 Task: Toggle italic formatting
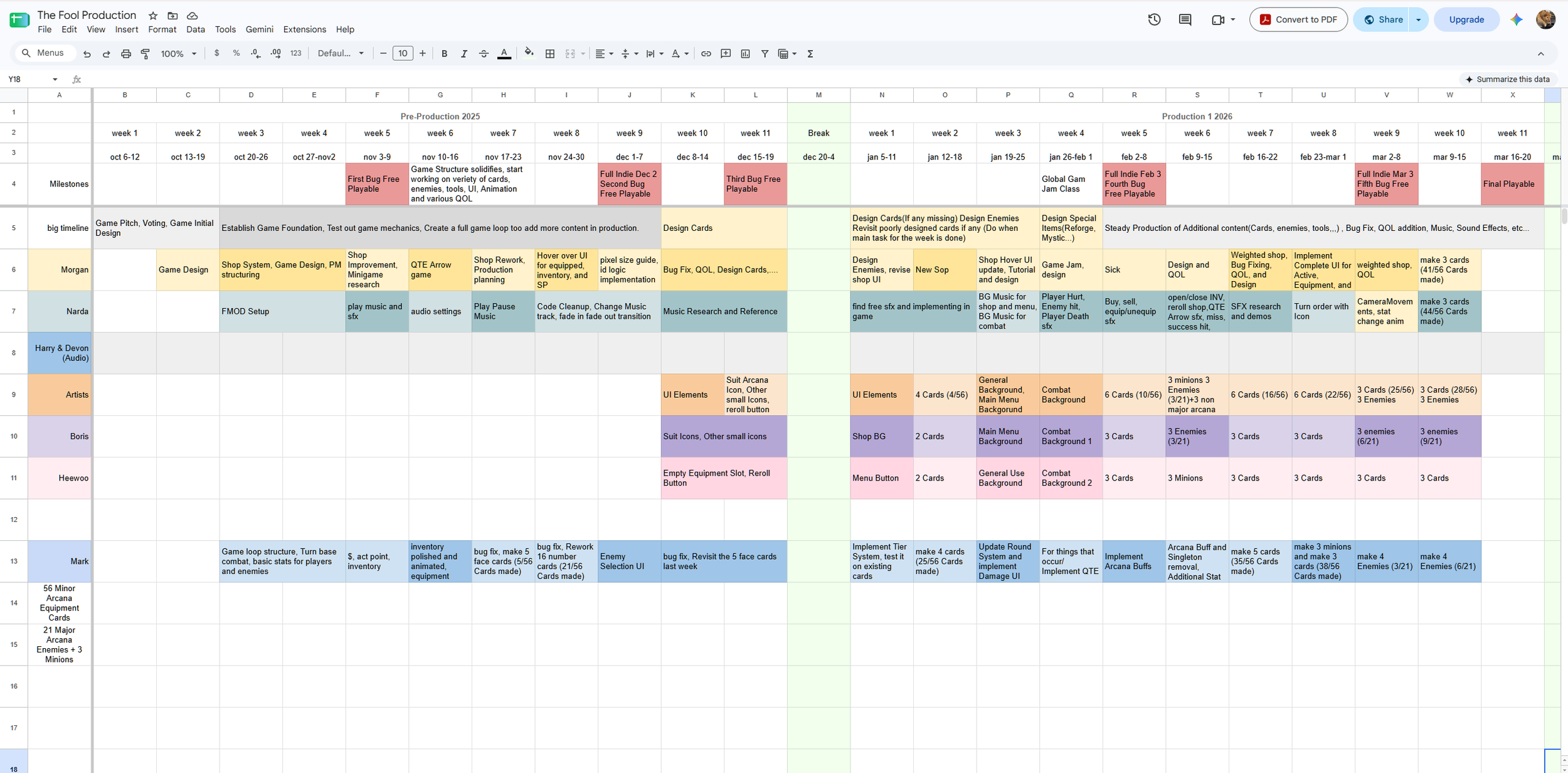point(464,54)
